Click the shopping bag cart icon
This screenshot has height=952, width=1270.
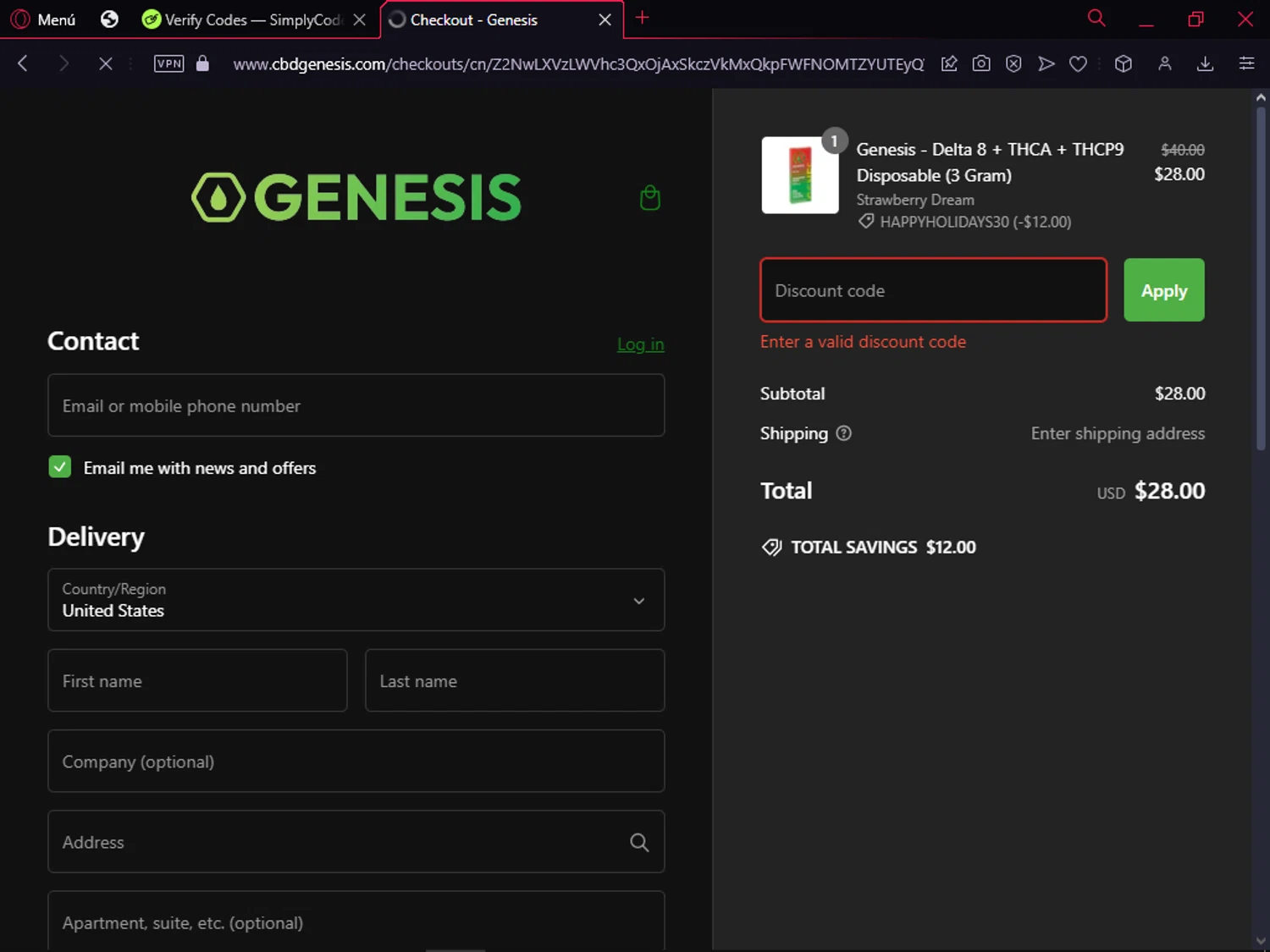click(x=649, y=198)
